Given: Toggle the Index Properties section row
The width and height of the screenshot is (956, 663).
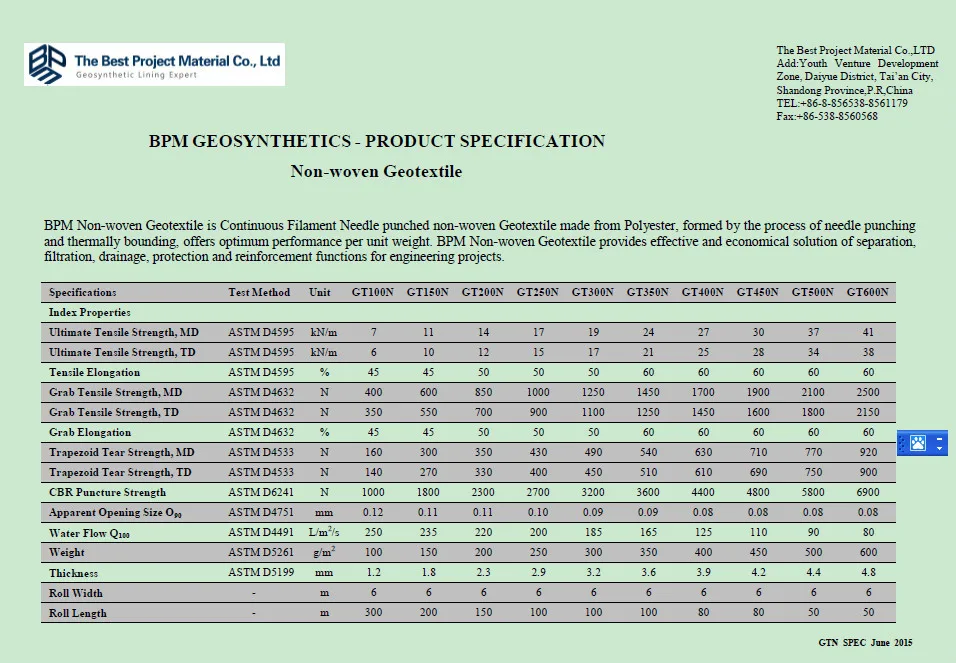Looking at the screenshot, I should (x=89, y=312).
